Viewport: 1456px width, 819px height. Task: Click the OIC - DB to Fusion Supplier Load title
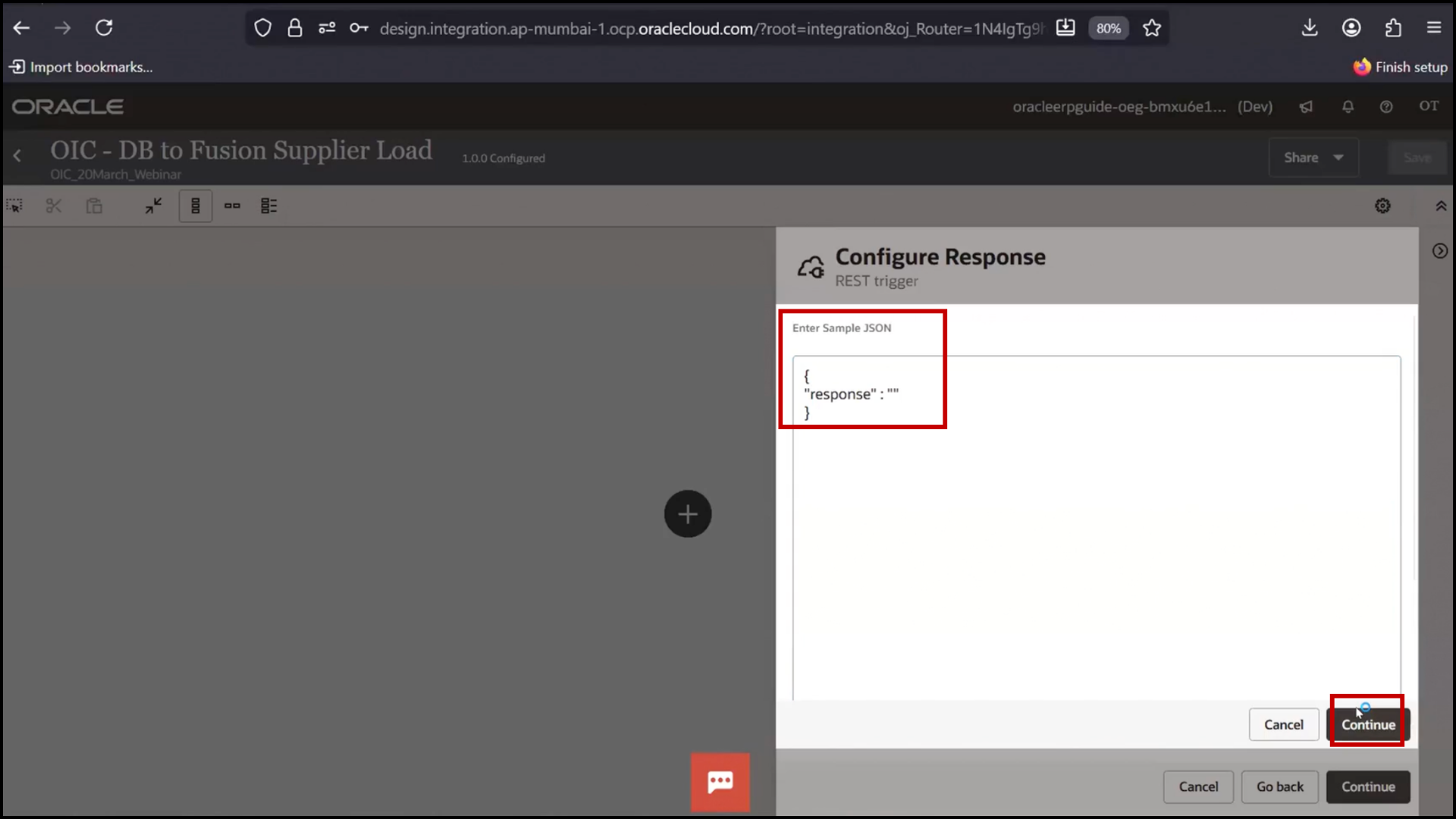[241, 149]
